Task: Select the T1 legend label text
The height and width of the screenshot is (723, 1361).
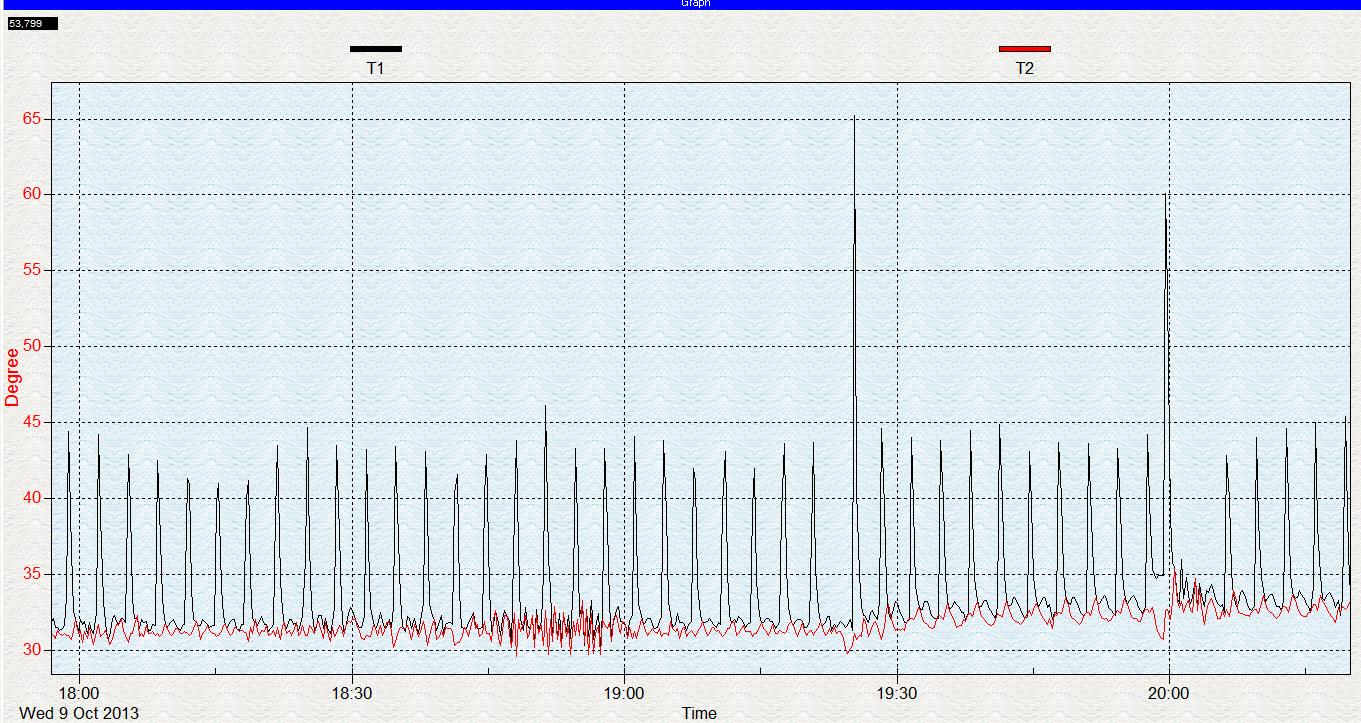Action: point(376,69)
